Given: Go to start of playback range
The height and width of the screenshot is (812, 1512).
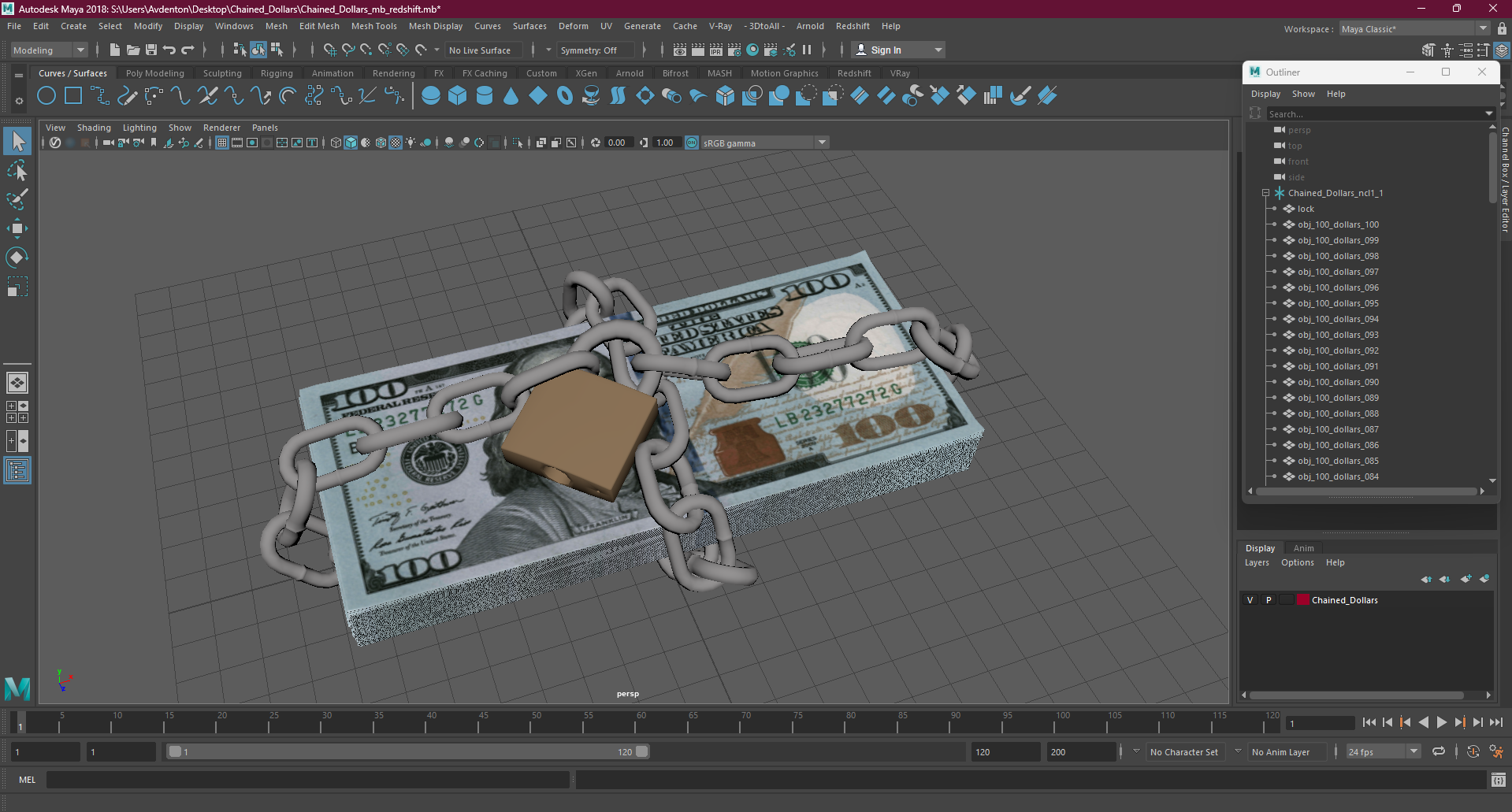Looking at the screenshot, I should [x=1369, y=722].
